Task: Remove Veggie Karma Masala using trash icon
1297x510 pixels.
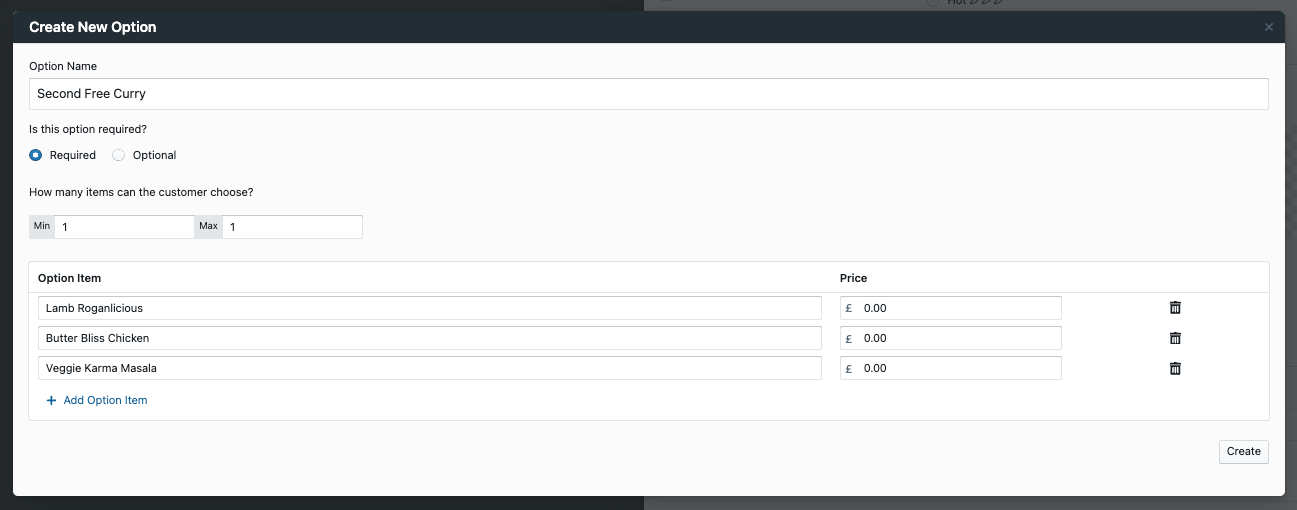Action: point(1175,368)
